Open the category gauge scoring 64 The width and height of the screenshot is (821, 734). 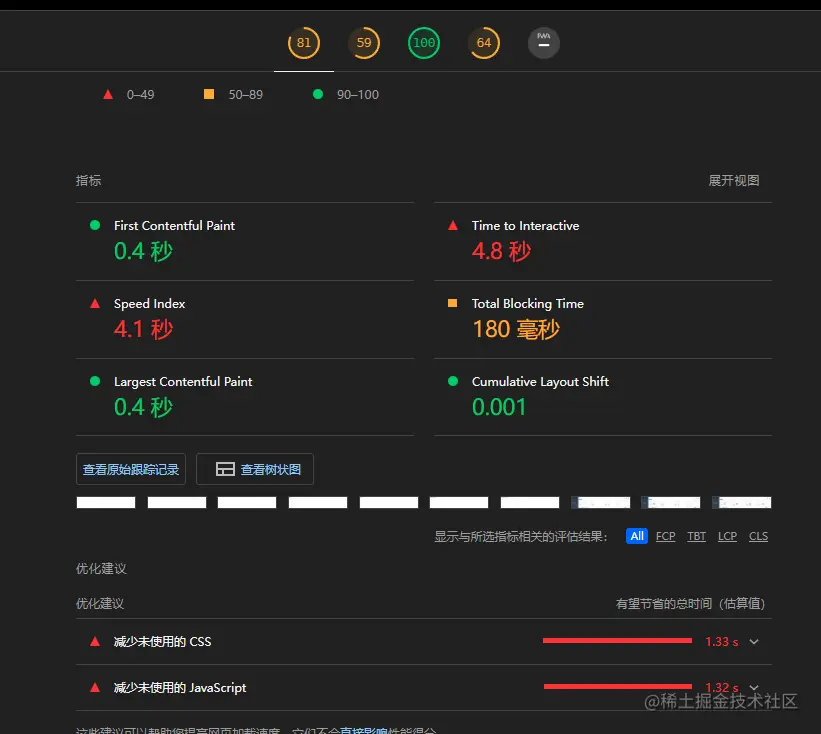click(x=484, y=43)
